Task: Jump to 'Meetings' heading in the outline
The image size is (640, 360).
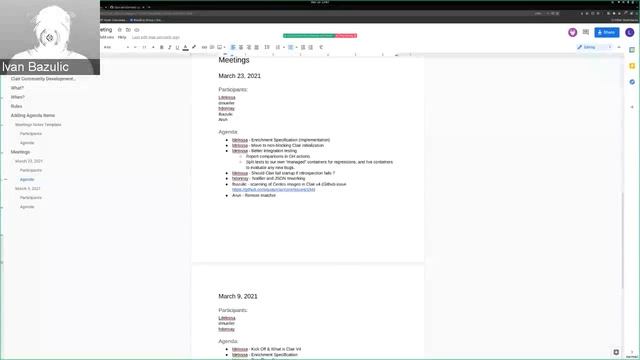Action: (x=20, y=152)
